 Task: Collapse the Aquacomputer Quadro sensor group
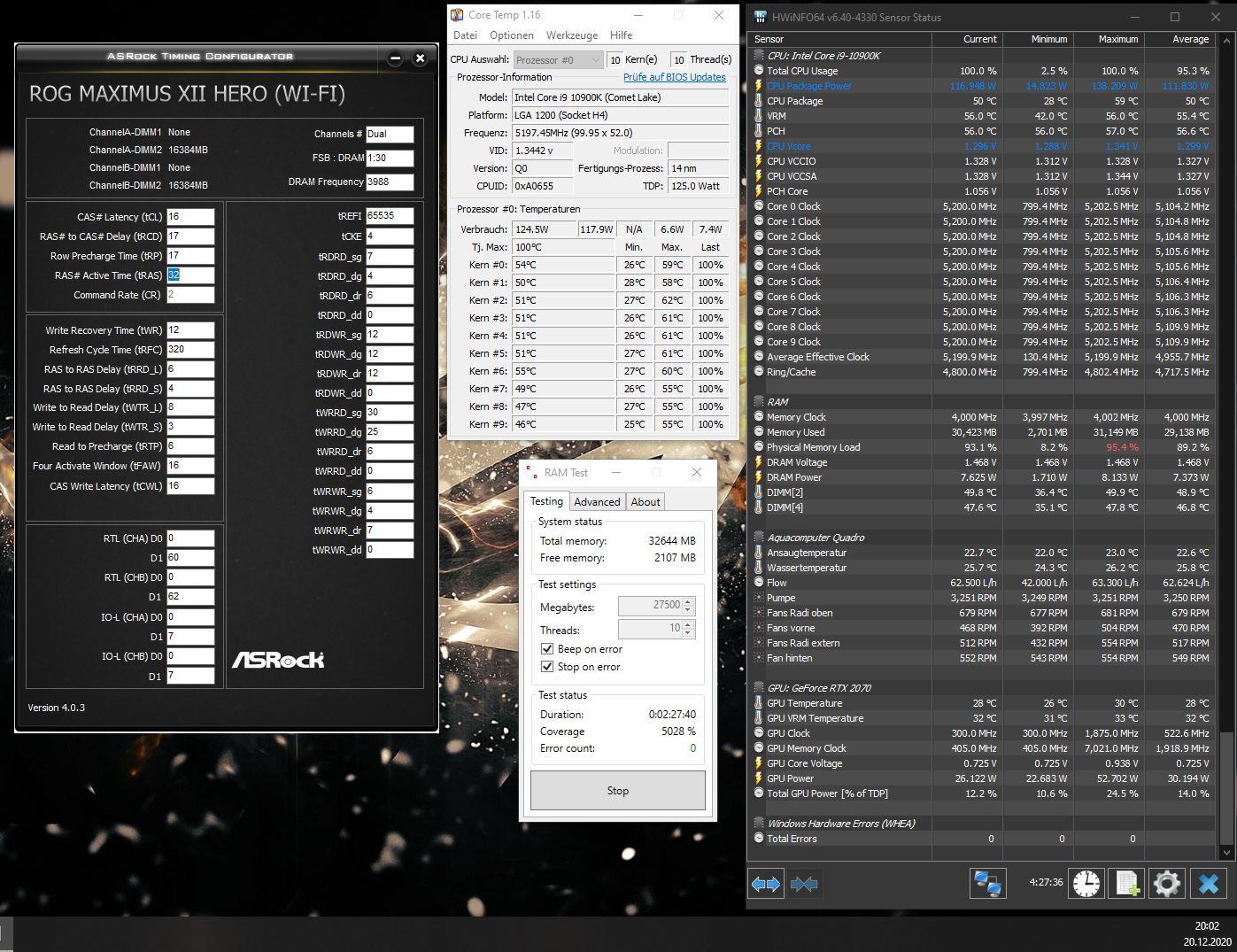pyautogui.click(x=759, y=538)
